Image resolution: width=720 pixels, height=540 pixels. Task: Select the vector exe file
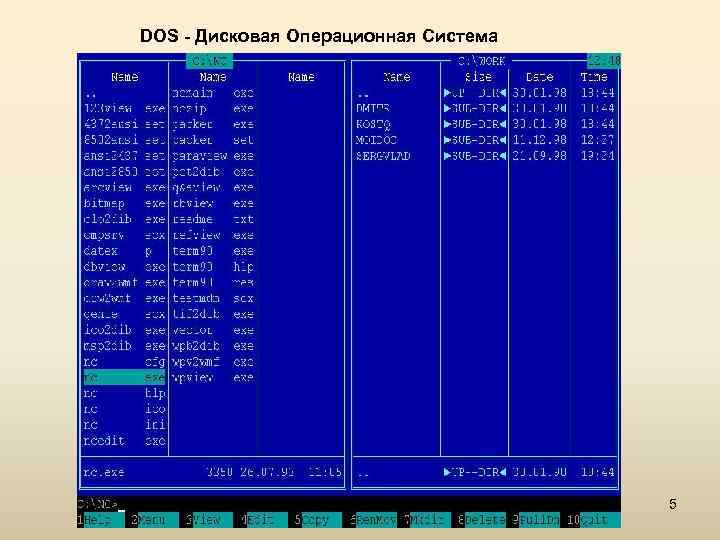pos(213,330)
